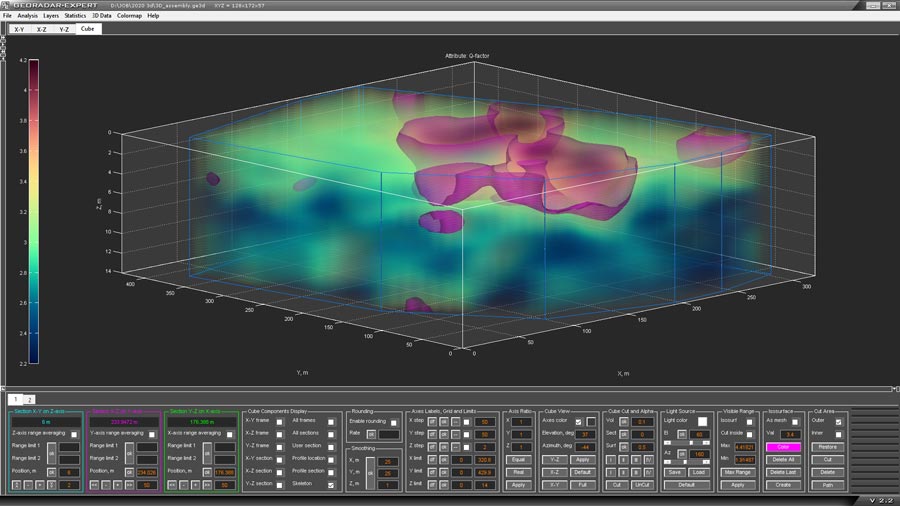Toggle the Outer cut area checkbox

pyautogui.click(x=838, y=421)
